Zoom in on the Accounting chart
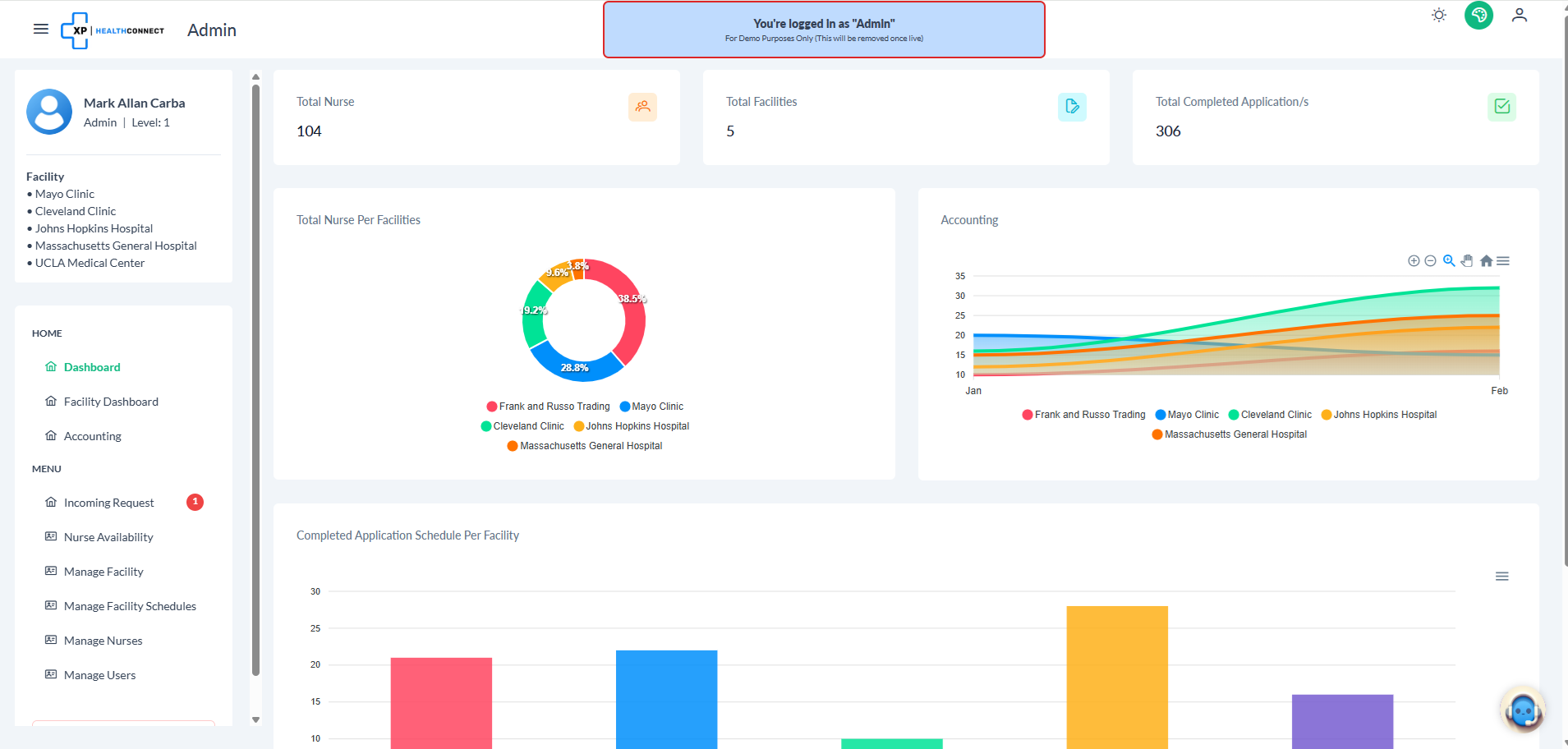The height and width of the screenshot is (749, 1568). pos(1414,260)
